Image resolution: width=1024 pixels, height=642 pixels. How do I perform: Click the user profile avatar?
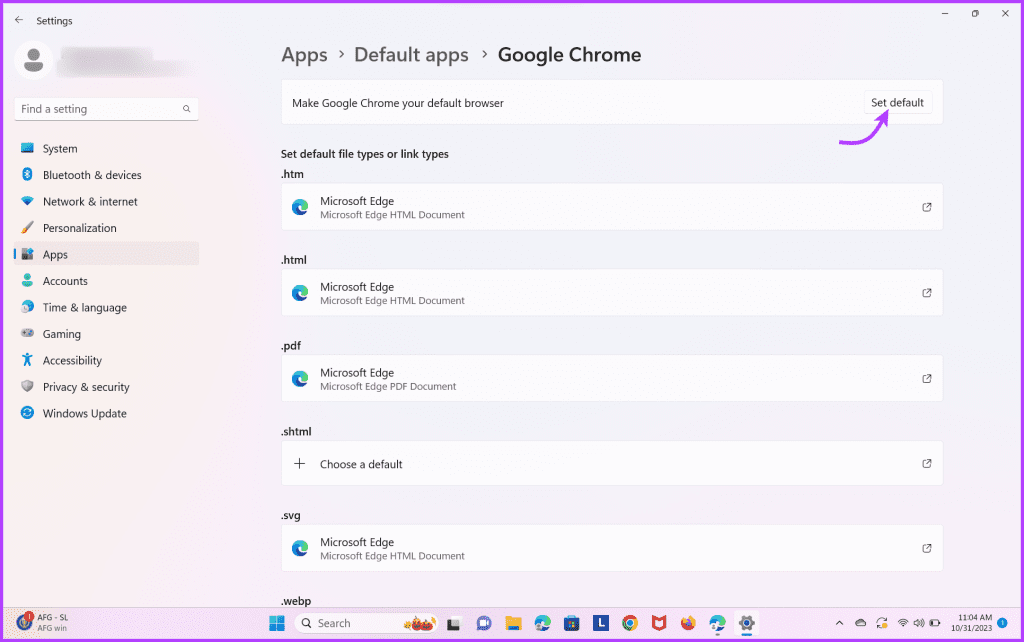coord(33,60)
